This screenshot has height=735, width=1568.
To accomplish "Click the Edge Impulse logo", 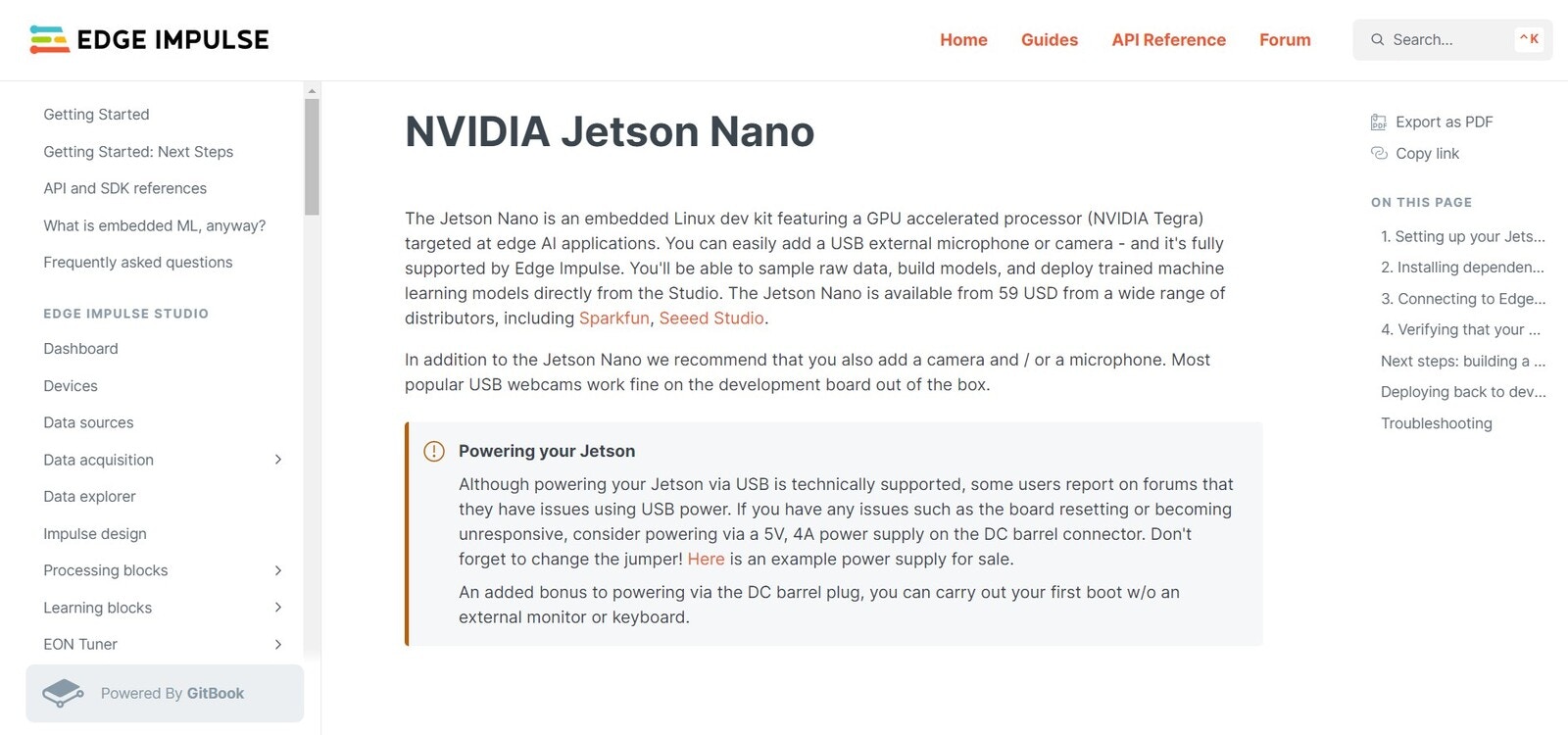I will (149, 39).
